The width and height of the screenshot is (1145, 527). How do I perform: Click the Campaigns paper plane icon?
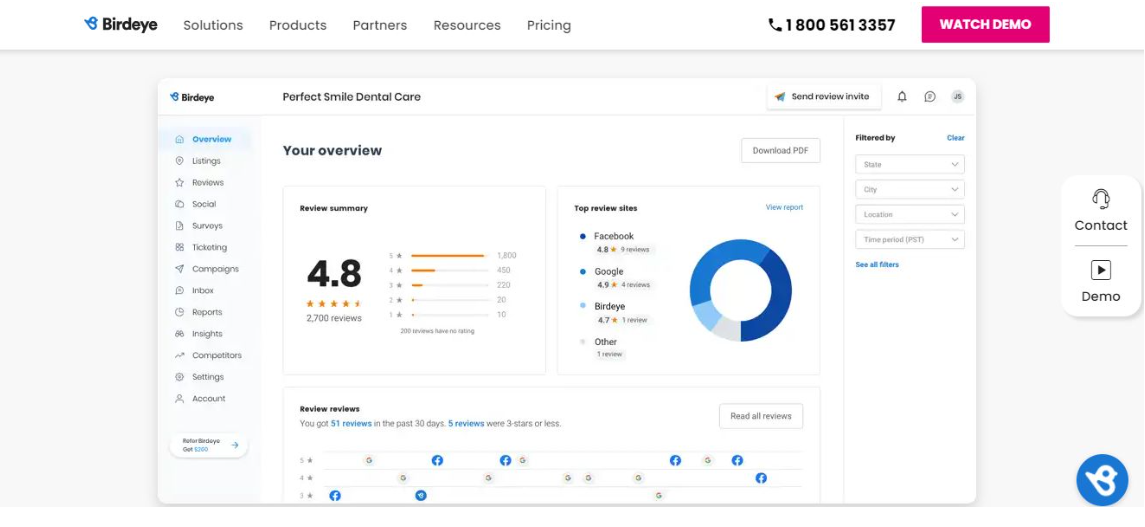(x=180, y=269)
